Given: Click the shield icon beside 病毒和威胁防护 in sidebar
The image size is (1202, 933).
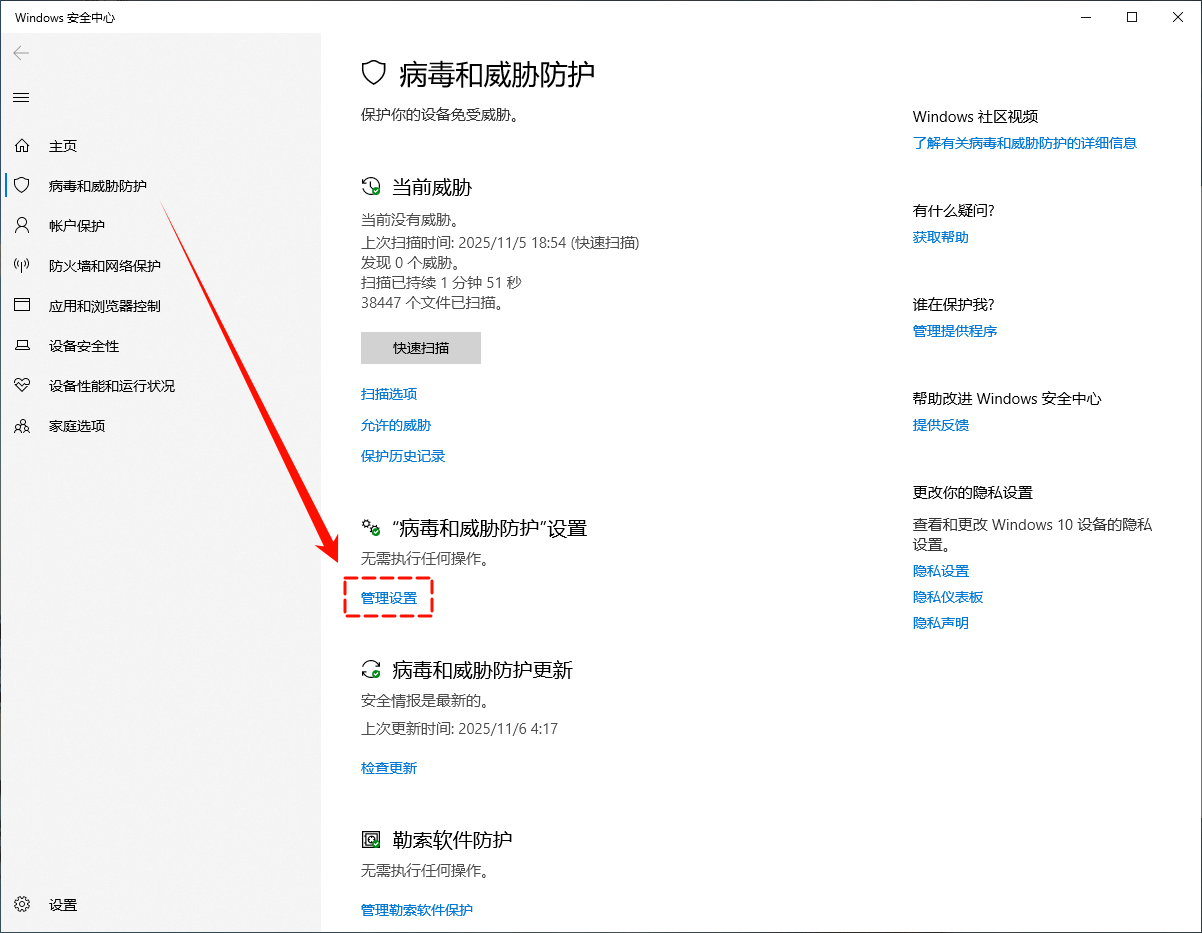Looking at the screenshot, I should (x=21, y=186).
